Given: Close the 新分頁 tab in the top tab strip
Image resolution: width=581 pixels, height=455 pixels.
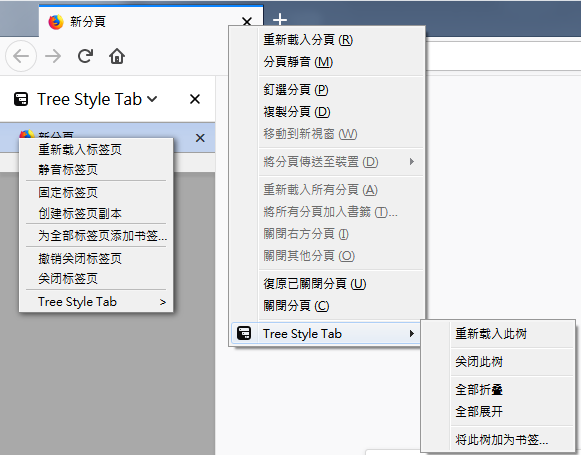Looking at the screenshot, I should (247, 22).
